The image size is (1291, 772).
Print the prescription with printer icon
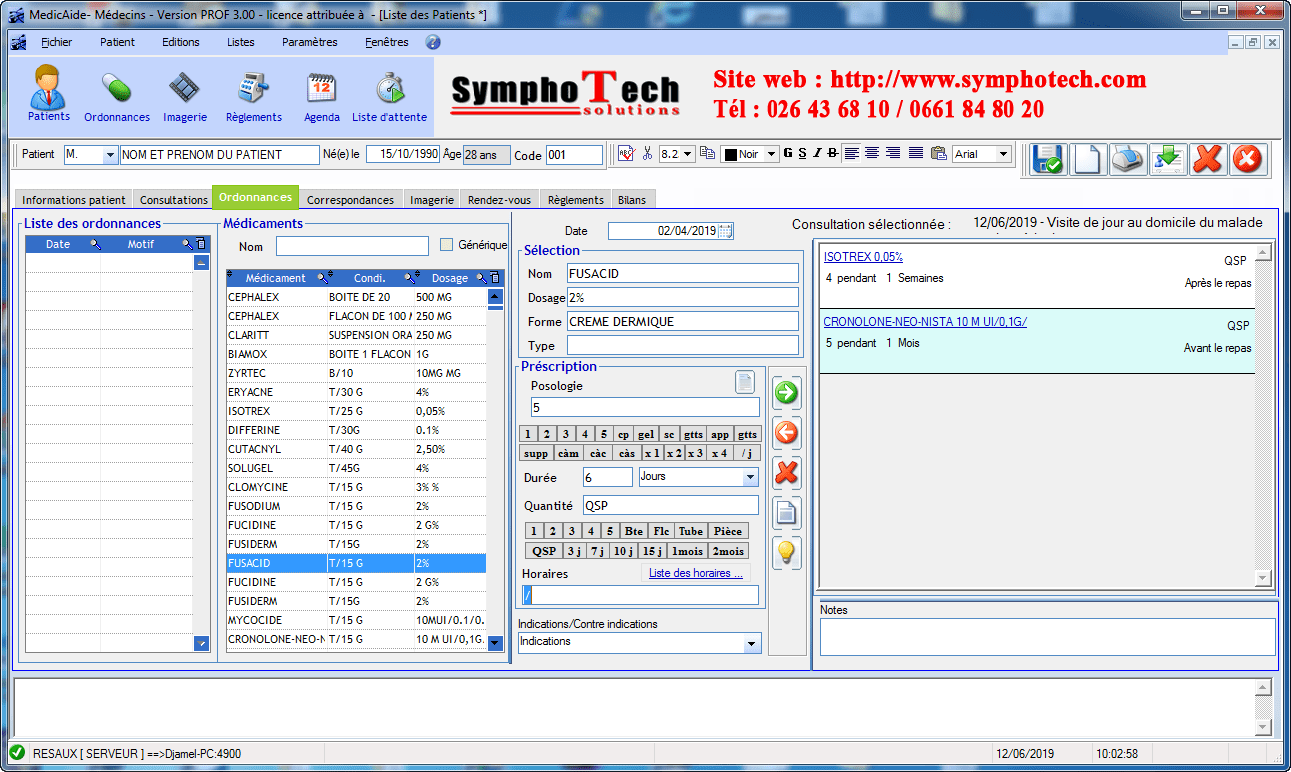coord(1128,159)
